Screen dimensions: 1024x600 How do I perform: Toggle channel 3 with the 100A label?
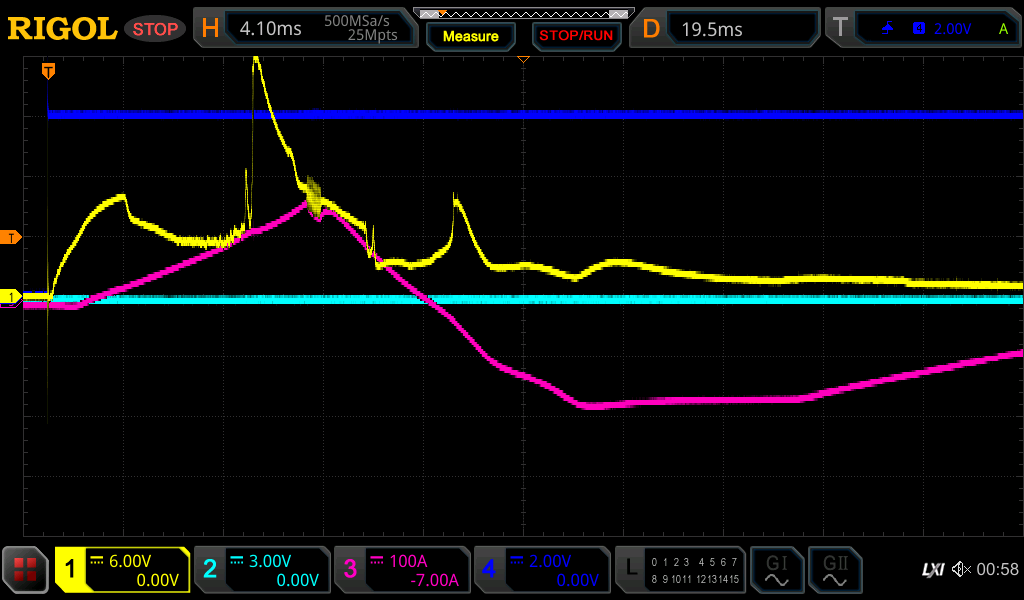click(x=401, y=570)
